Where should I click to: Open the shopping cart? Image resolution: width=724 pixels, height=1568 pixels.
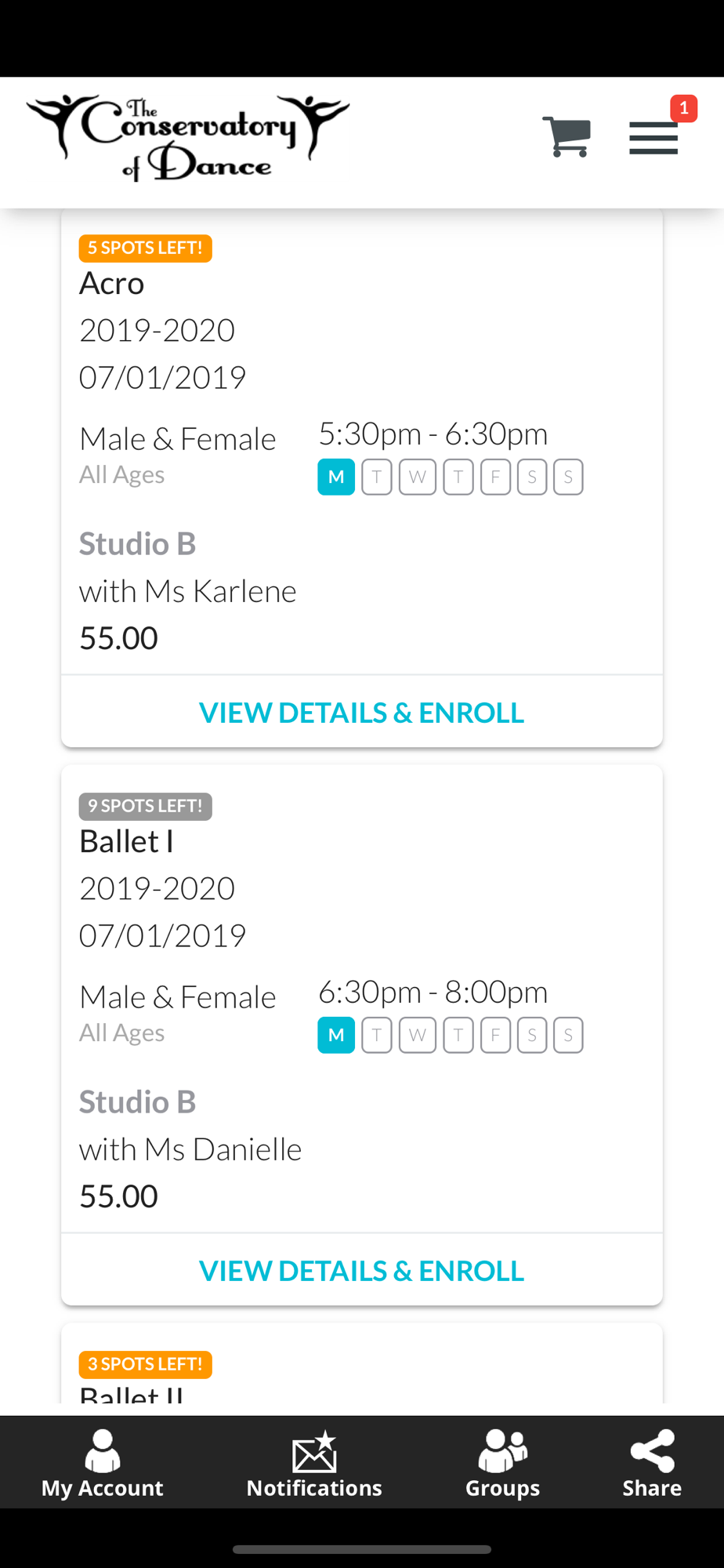[x=566, y=137]
